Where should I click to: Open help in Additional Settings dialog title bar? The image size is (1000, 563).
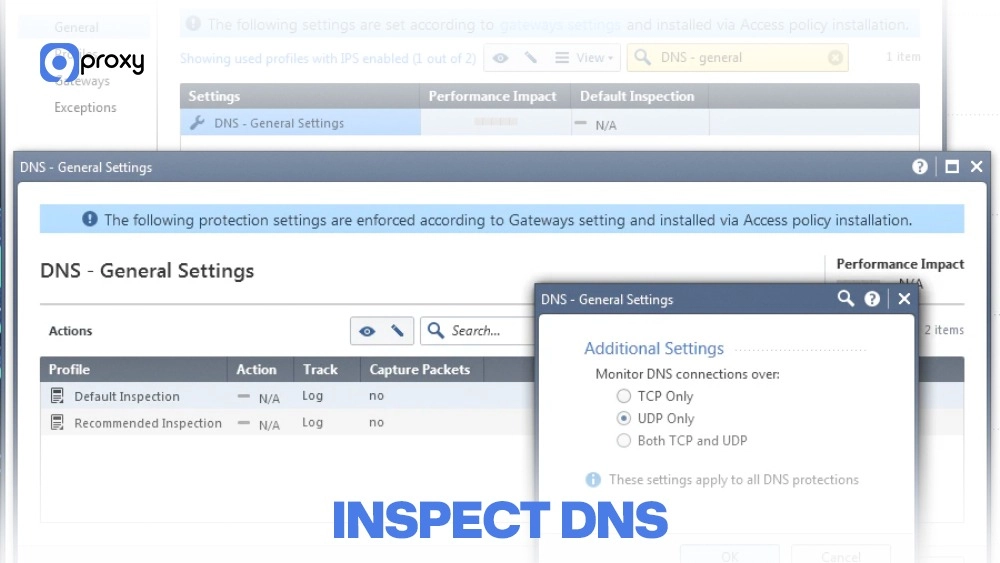click(x=872, y=298)
